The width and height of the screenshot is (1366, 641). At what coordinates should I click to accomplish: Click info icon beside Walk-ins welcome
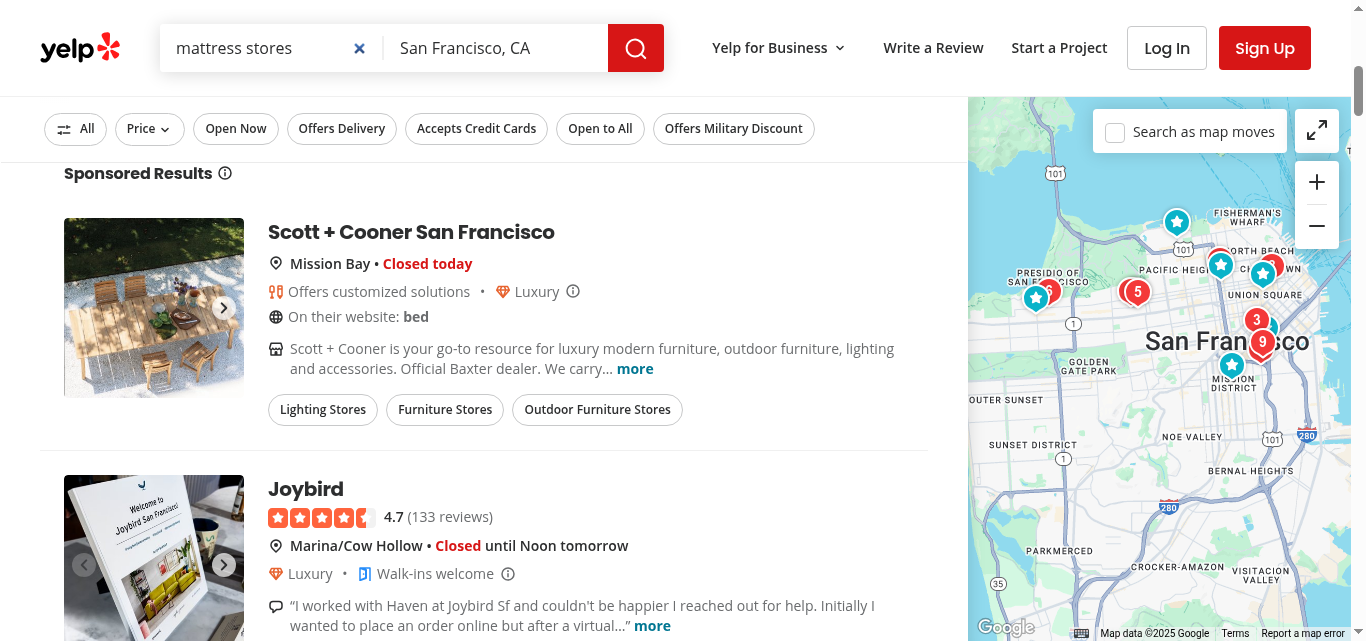(508, 574)
